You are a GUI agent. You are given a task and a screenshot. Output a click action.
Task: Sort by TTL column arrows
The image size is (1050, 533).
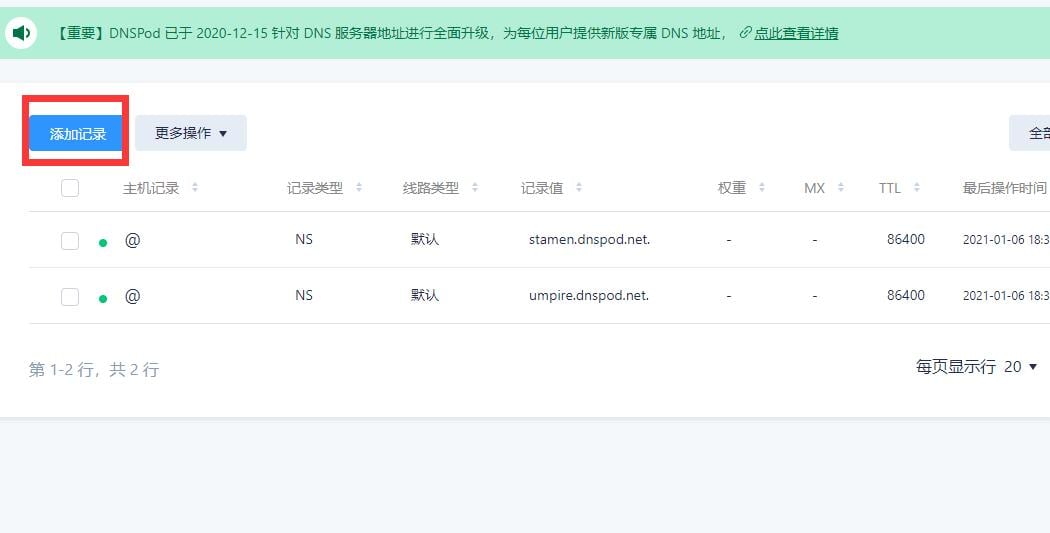point(916,187)
